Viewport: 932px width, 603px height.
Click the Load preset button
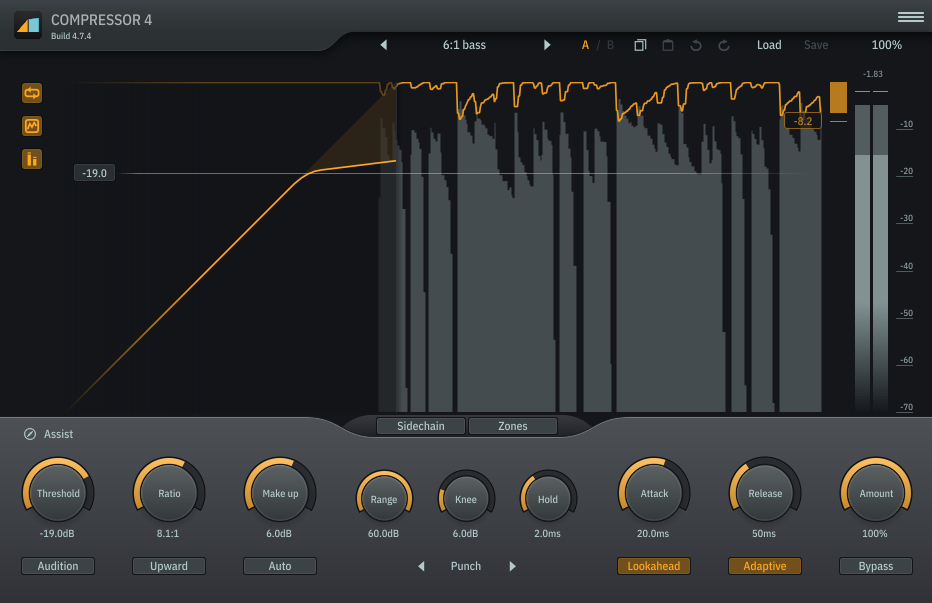[769, 45]
